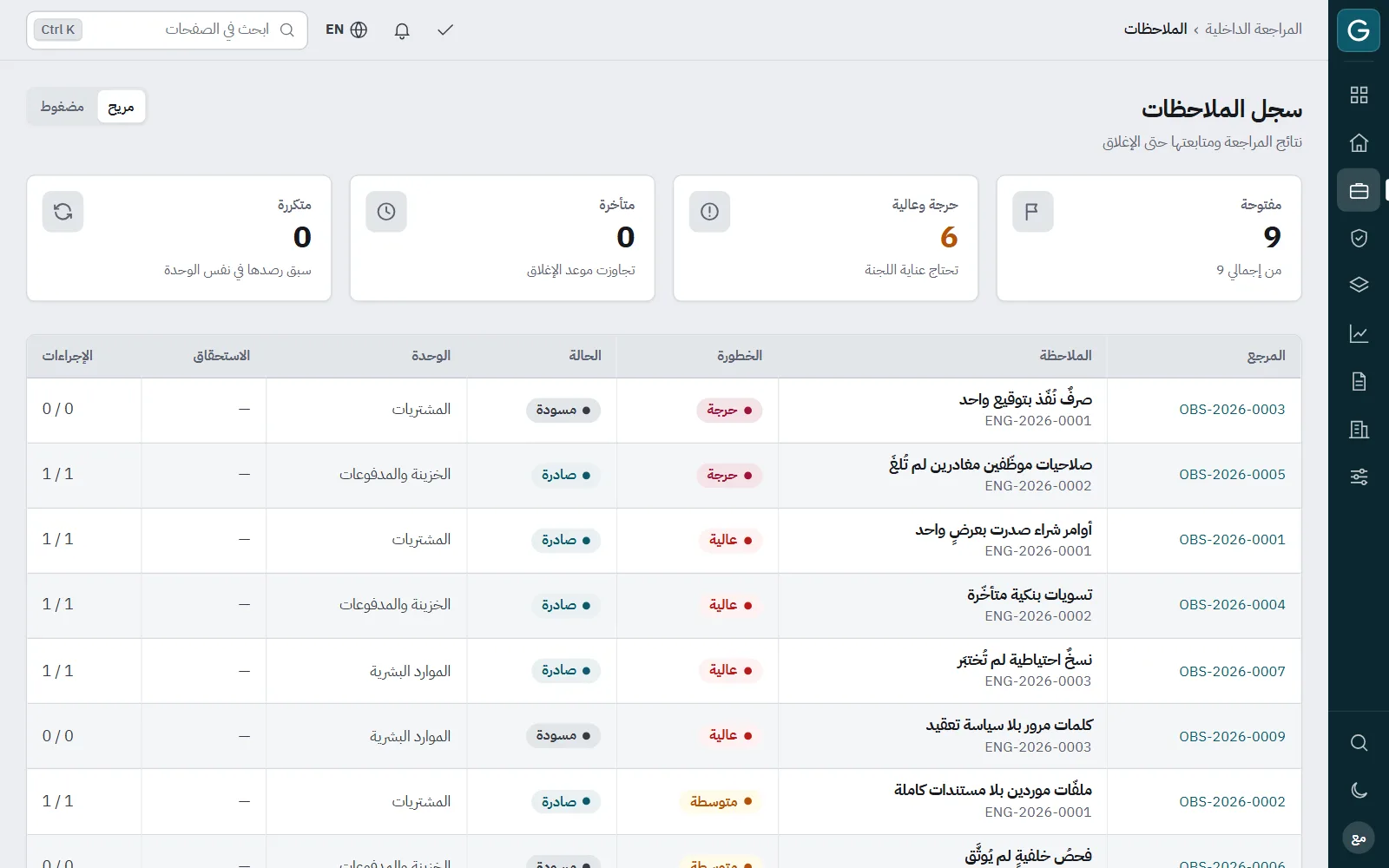This screenshot has height=868, width=1389.
Task: Open the sliders settings icon in sidebar
Action: (1359, 477)
